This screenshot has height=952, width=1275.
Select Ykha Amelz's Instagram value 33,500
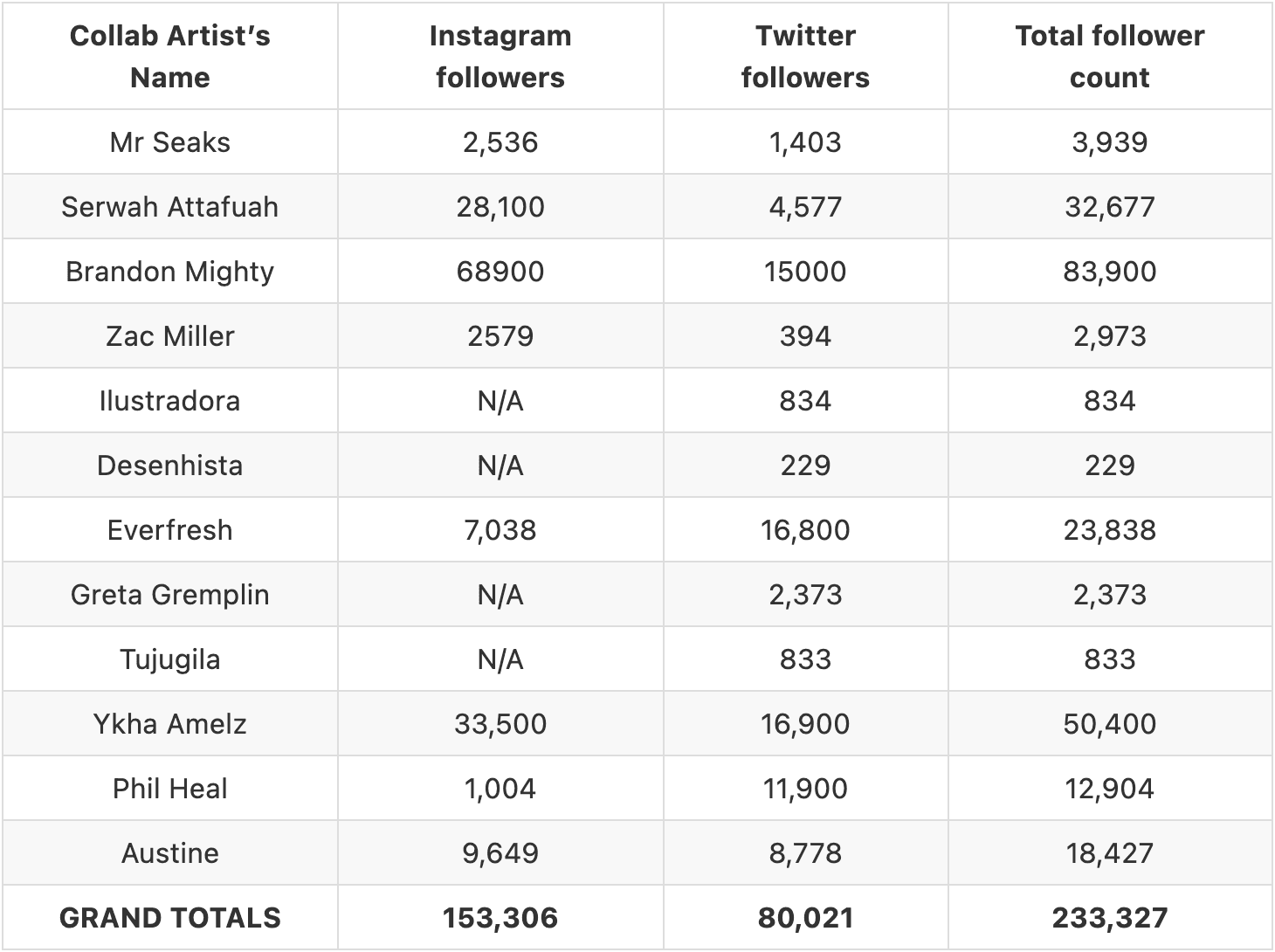[x=500, y=724]
